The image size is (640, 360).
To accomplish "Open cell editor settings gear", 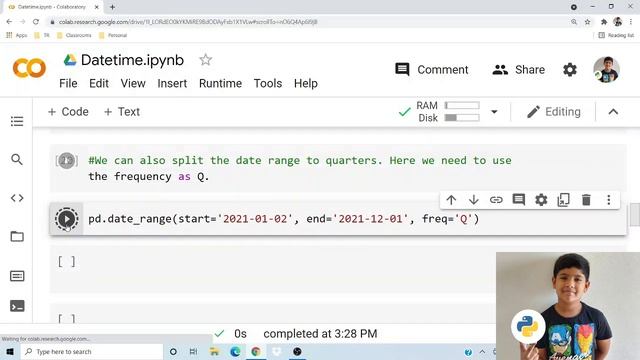I will 541,200.
